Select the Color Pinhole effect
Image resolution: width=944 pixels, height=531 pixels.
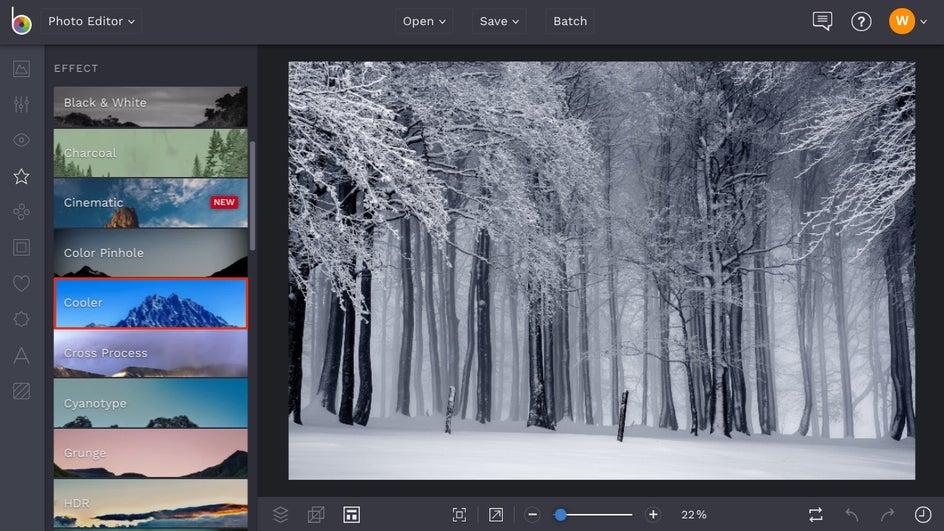point(151,253)
